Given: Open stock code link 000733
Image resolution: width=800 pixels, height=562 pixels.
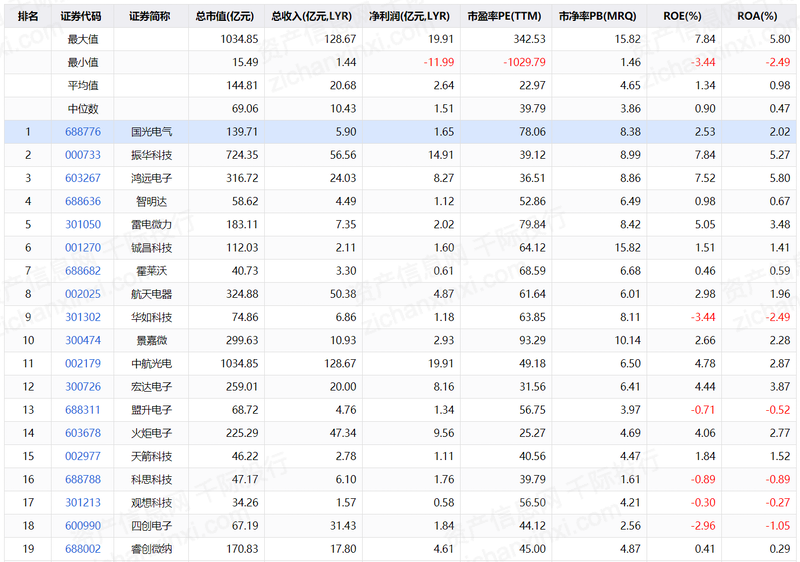Looking at the screenshot, I should 83,155.
